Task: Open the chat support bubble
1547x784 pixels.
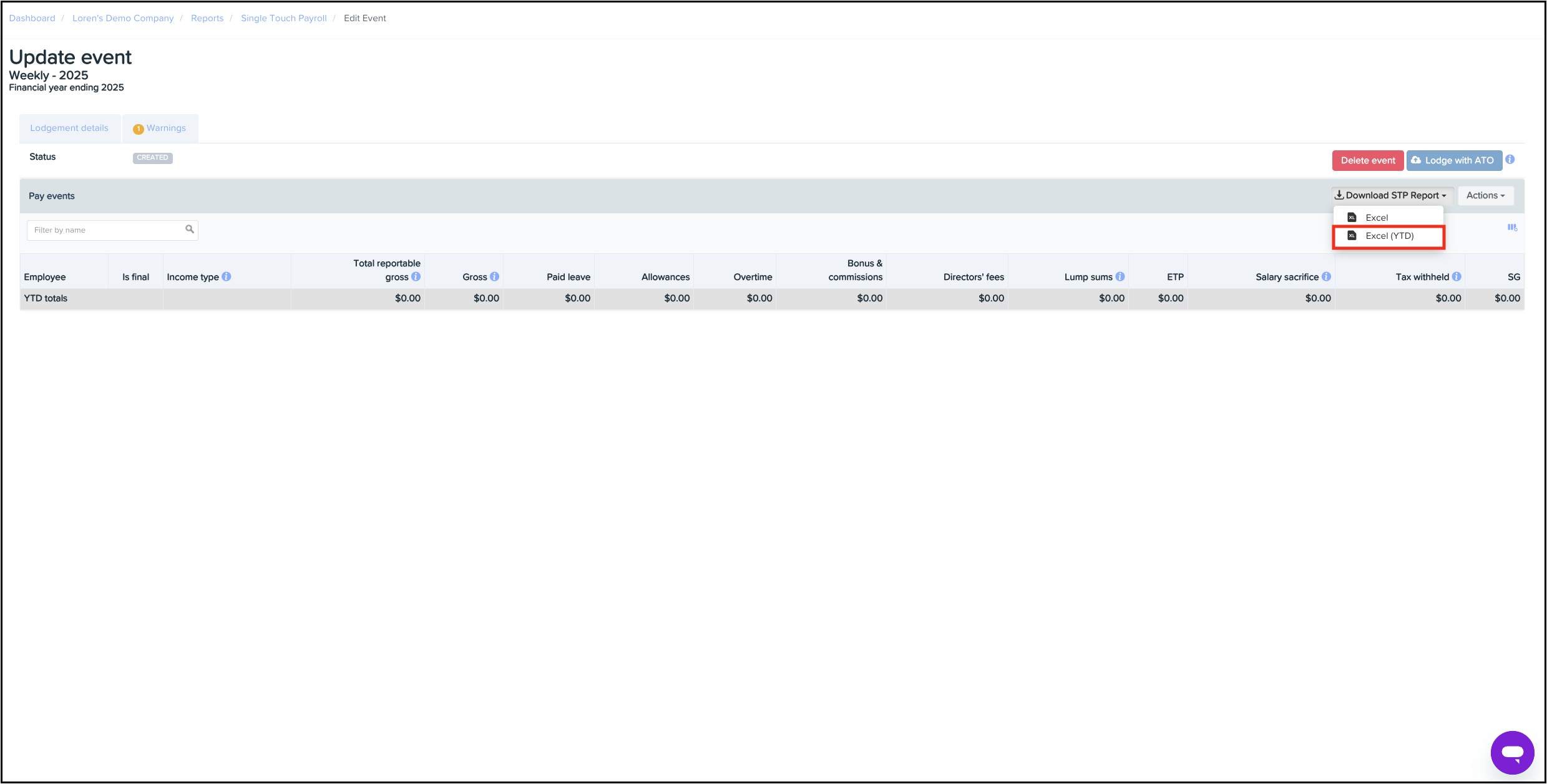Action: [x=1511, y=752]
